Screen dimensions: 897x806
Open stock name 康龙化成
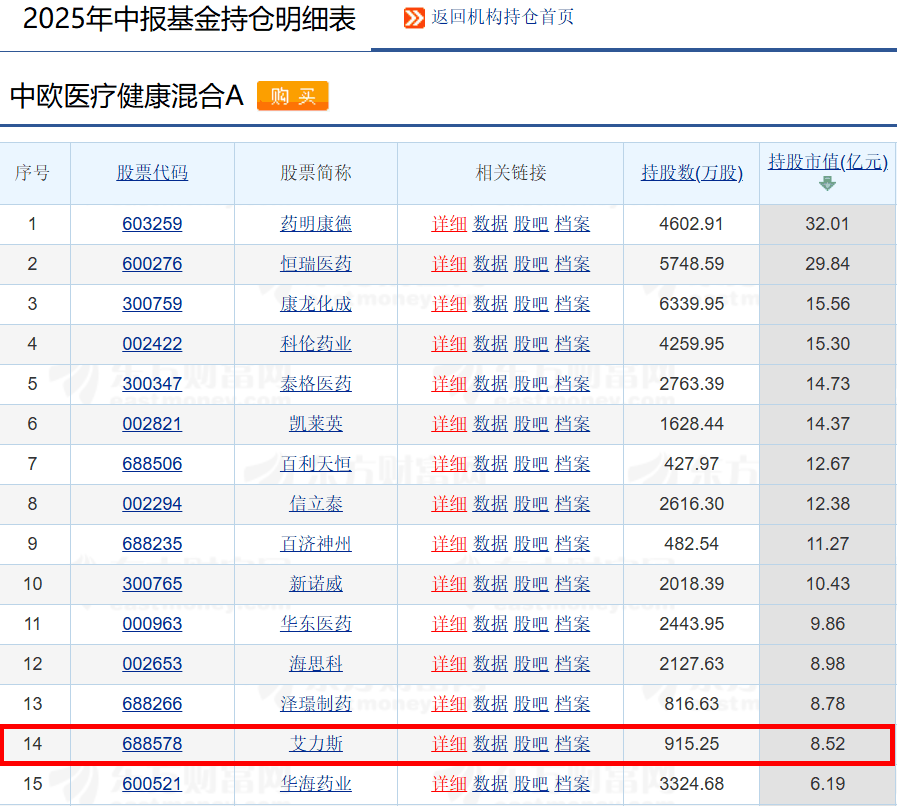[316, 304]
